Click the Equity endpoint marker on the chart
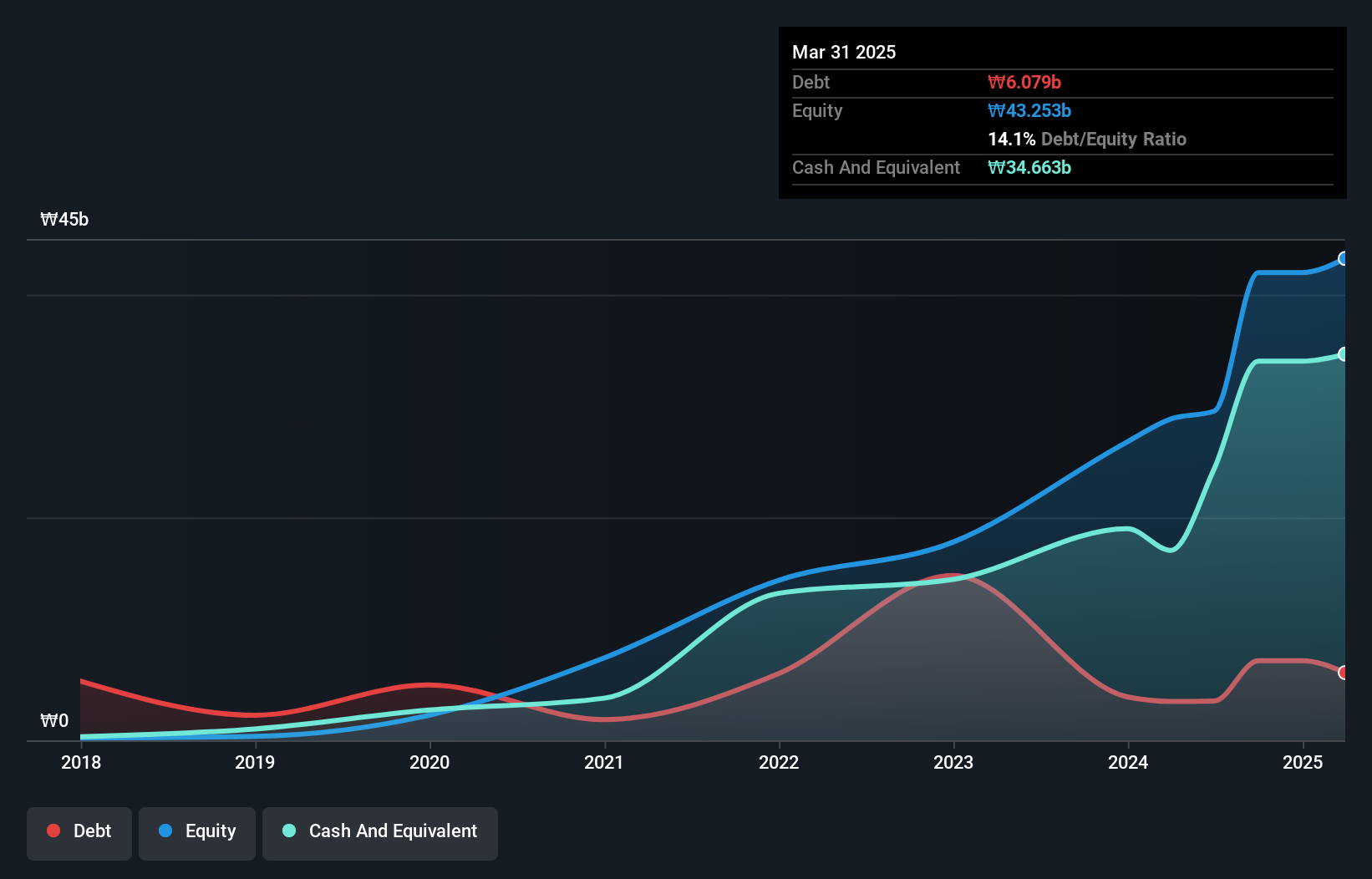1372x879 pixels. point(1344,259)
